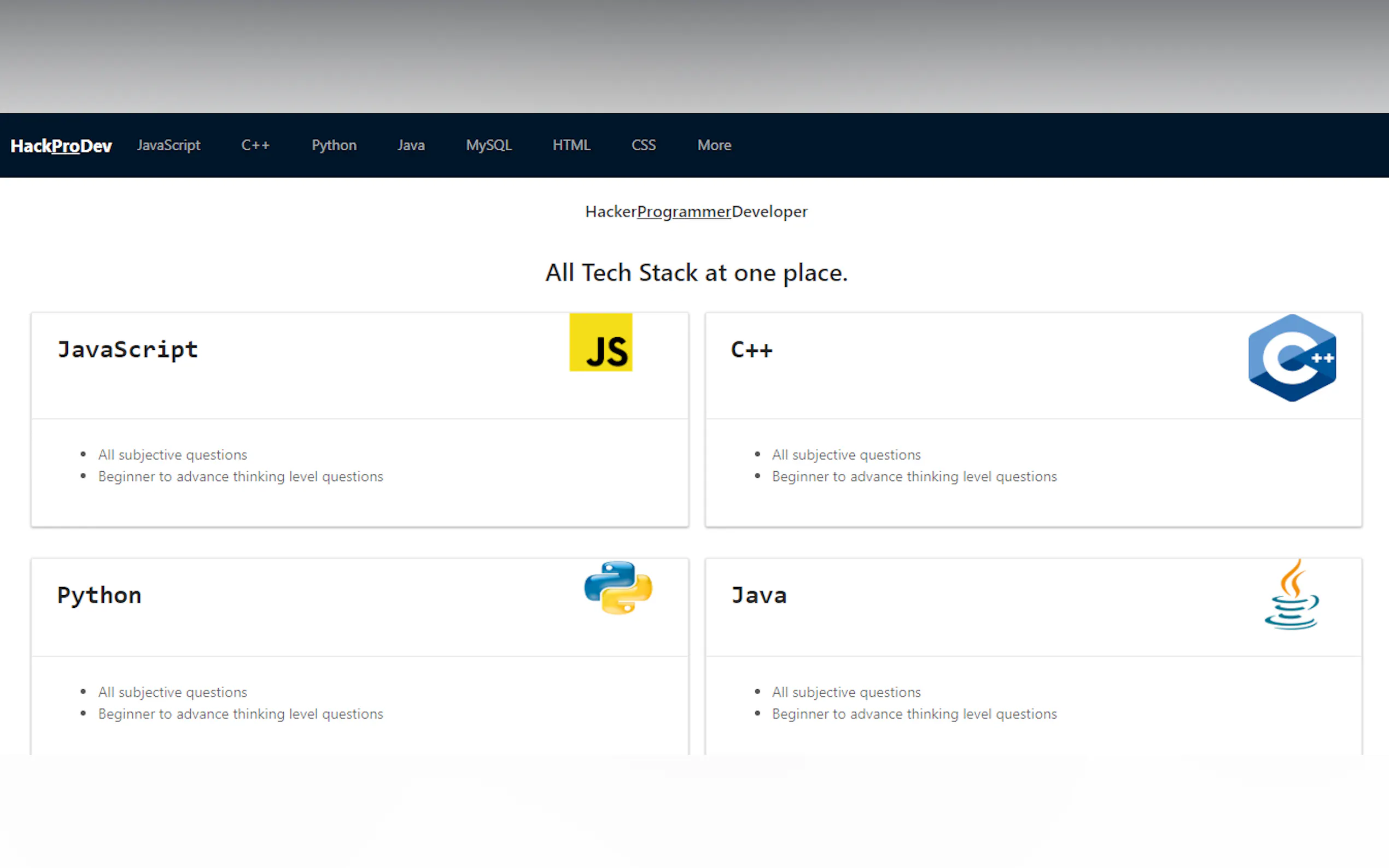Click the C++ hexagon logo
Viewport: 1389px width, 868px height.
1292,357
